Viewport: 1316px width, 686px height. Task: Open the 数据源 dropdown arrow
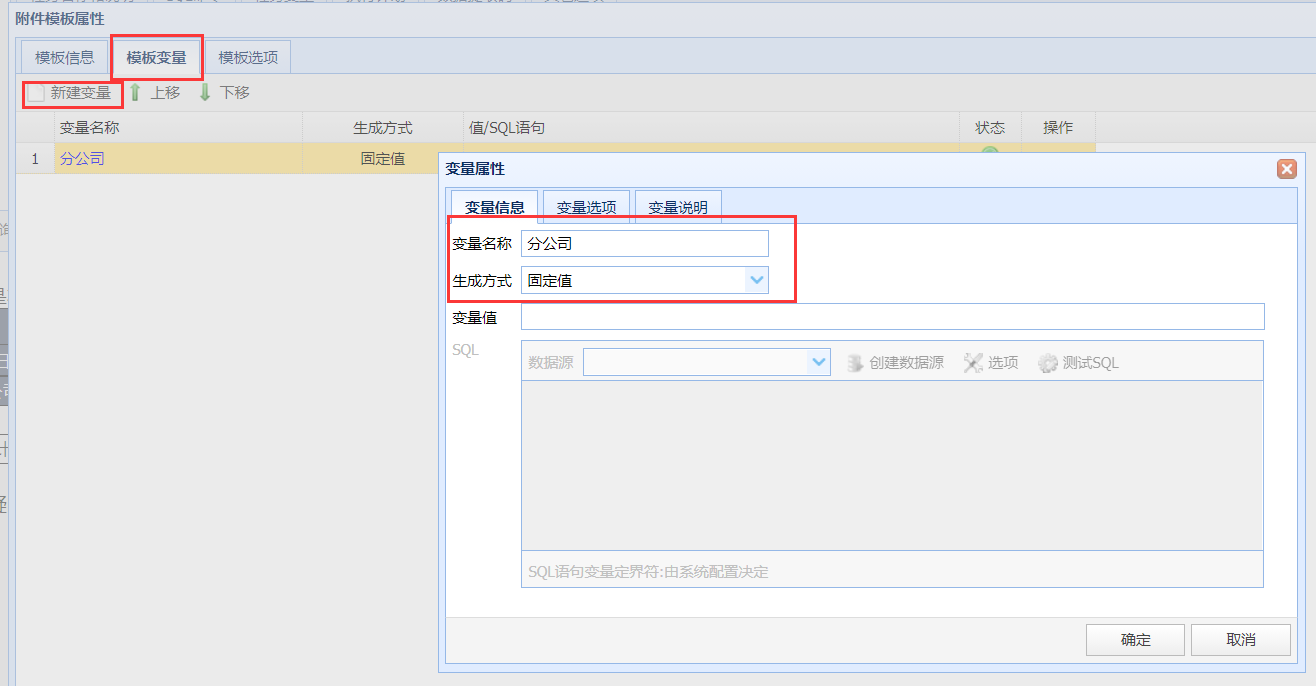coord(819,362)
